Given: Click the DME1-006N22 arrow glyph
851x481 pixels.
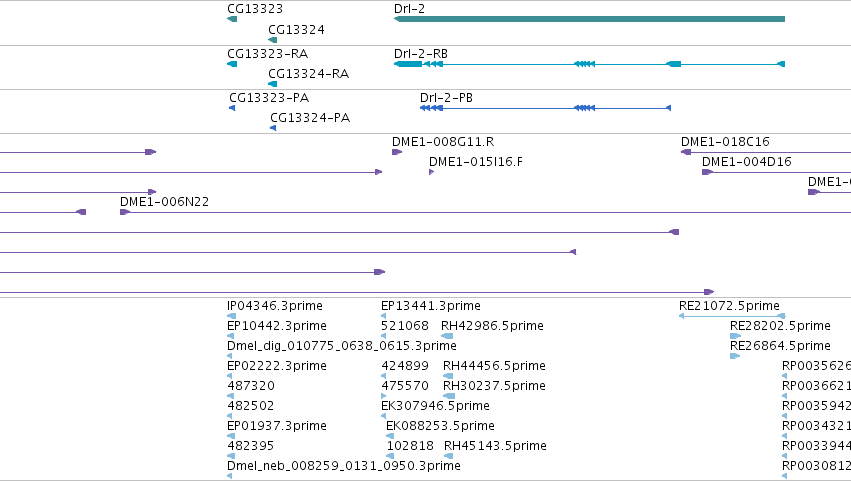Looking at the screenshot, I should click(x=125, y=212).
